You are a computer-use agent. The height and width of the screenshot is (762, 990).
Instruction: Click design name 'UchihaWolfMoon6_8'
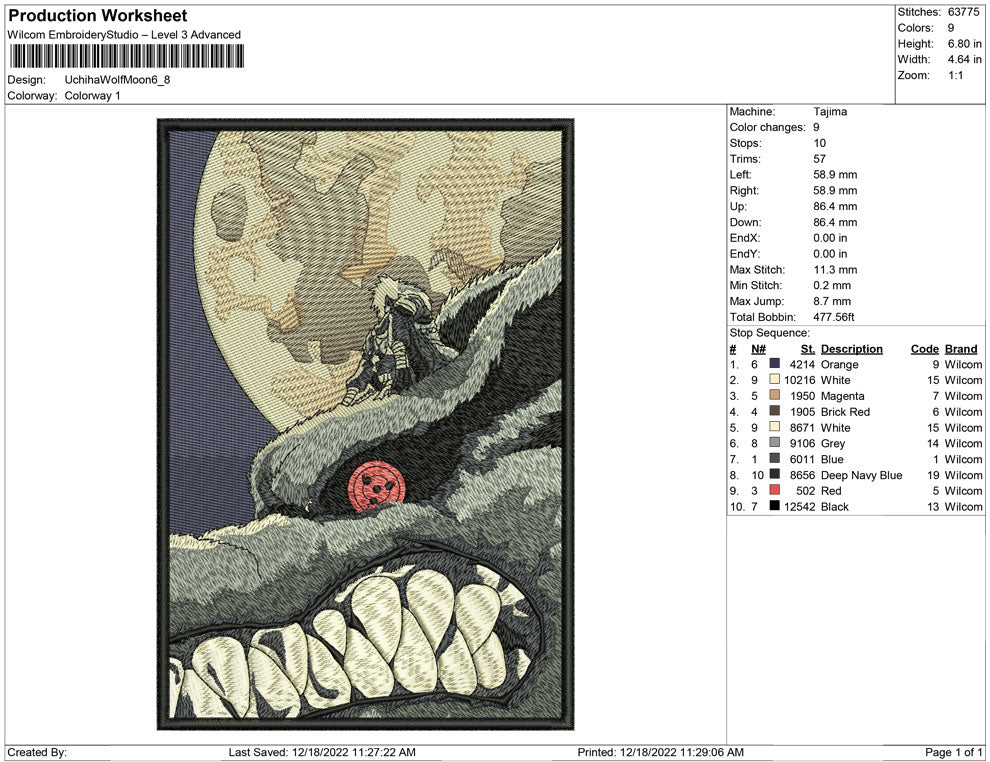coord(117,80)
